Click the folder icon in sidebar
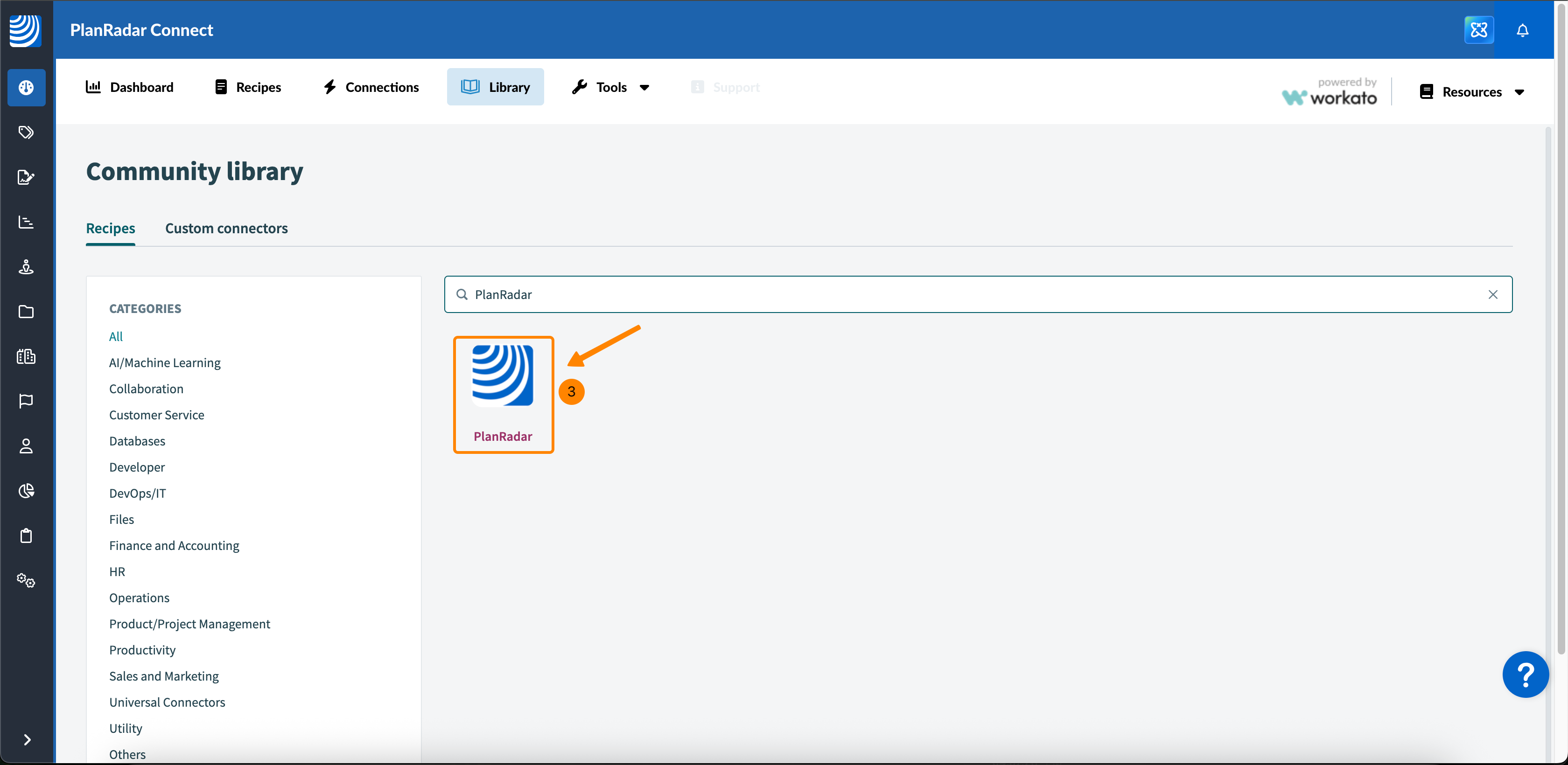Screen dimensions: 1568x765 point(26,312)
